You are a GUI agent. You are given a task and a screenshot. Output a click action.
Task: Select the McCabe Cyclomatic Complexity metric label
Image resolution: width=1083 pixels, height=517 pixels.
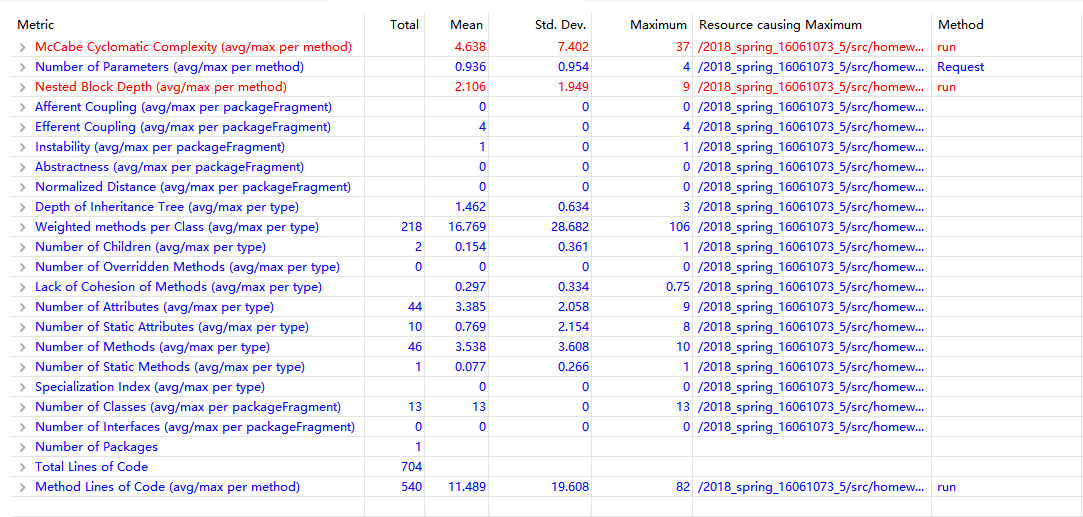pyautogui.click(x=193, y=47)
